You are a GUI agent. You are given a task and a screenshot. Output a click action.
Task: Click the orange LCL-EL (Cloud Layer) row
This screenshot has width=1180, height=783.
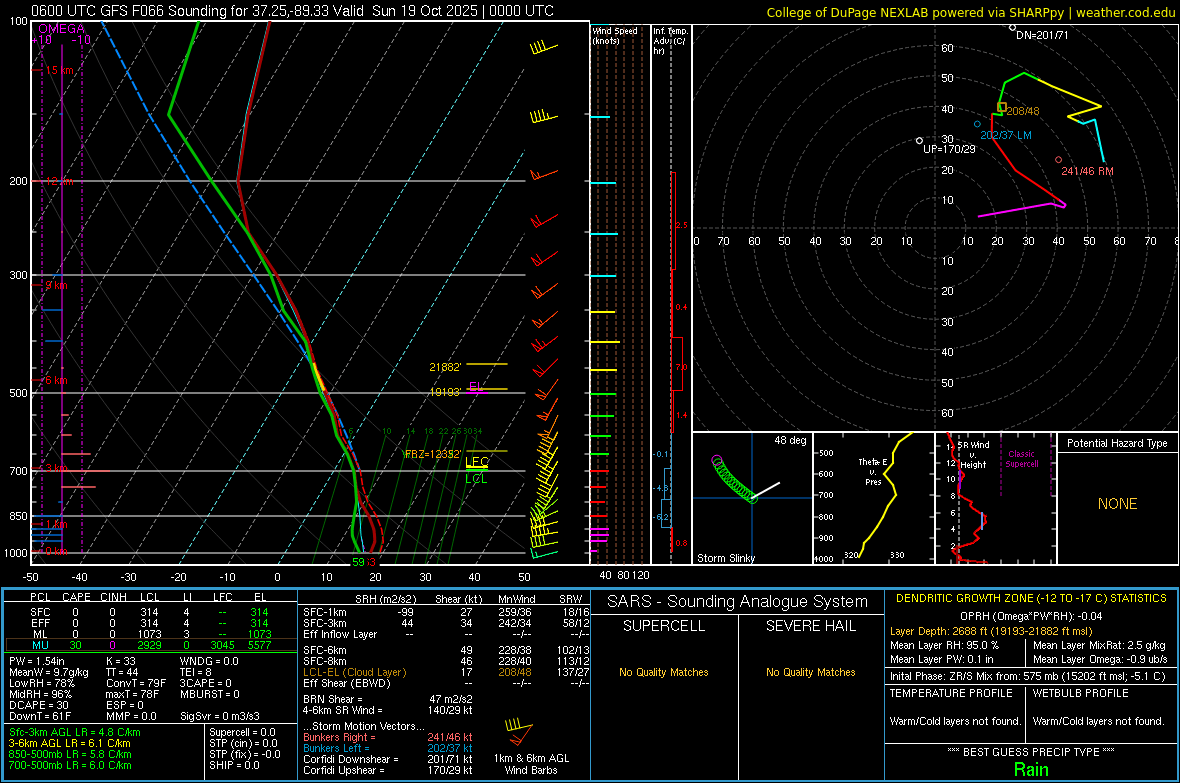[446, 672]
